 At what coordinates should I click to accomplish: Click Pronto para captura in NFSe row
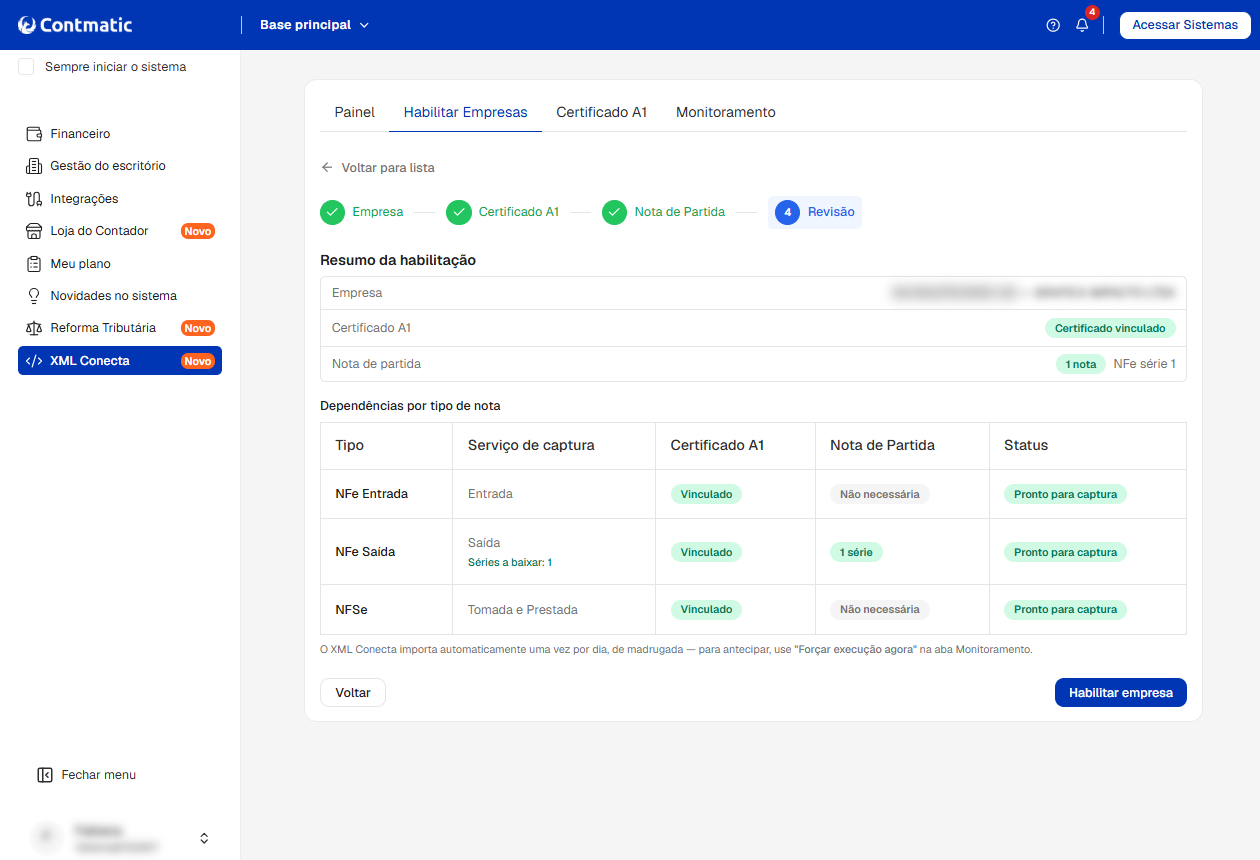coord(1065,610)
